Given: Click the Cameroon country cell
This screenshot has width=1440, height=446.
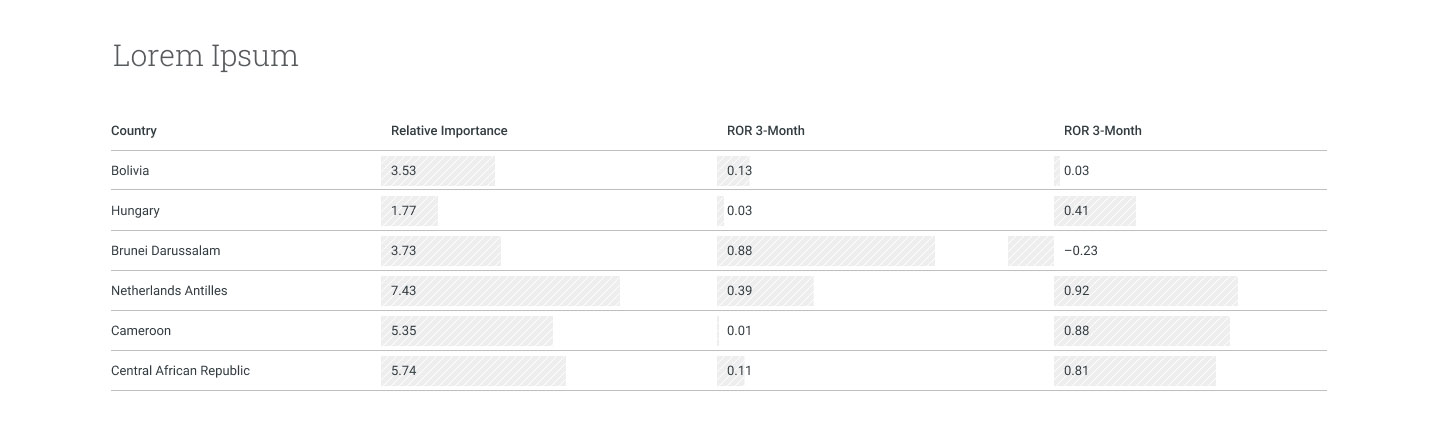Looking at the screenshot, I should (x=141, y=331).
